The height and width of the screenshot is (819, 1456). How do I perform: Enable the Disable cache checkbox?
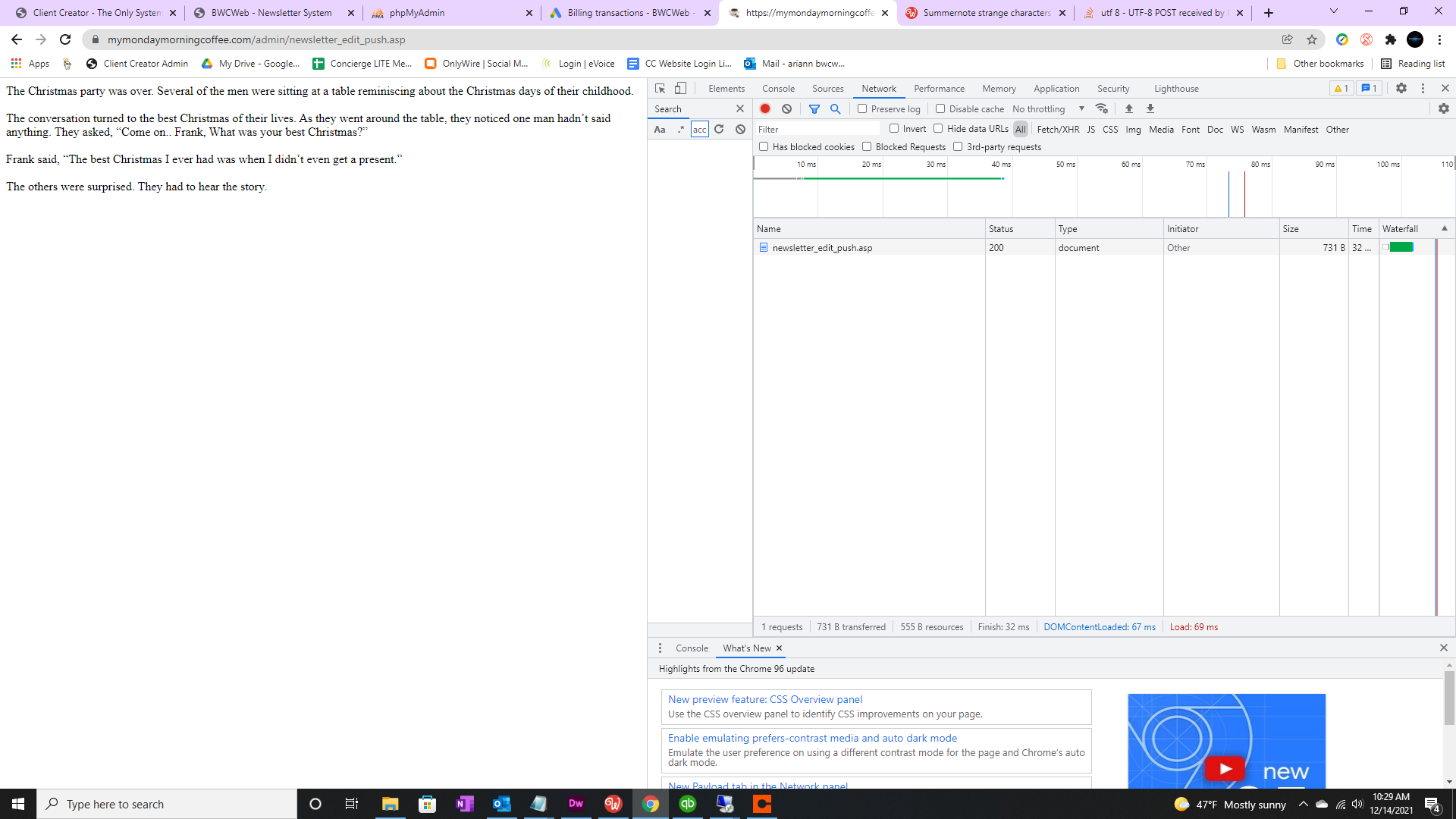coord(940,109)
